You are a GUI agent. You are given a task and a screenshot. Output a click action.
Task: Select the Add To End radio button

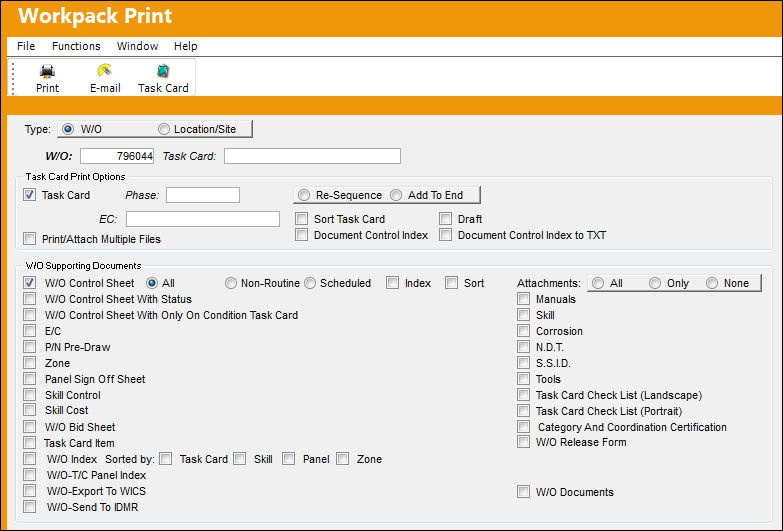point(395,195)
